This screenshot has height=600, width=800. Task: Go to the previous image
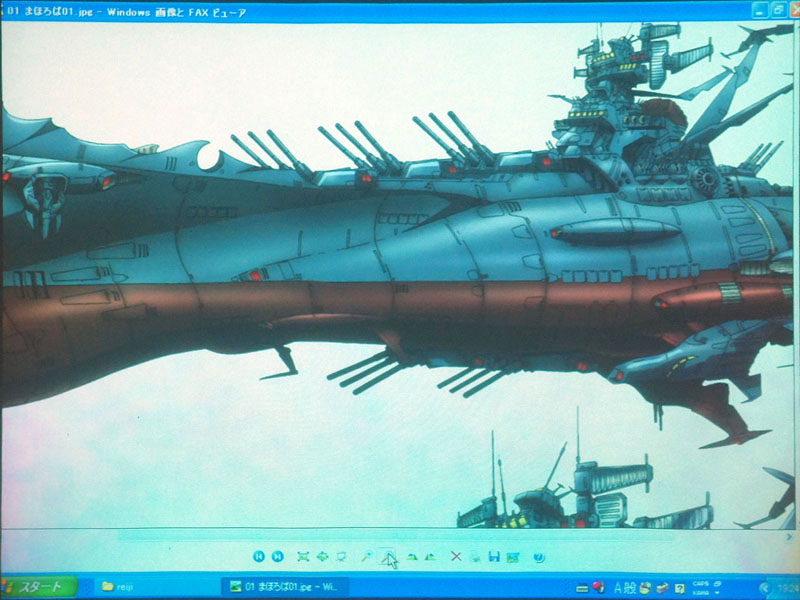pyautogui.click(x=259, y=556)
